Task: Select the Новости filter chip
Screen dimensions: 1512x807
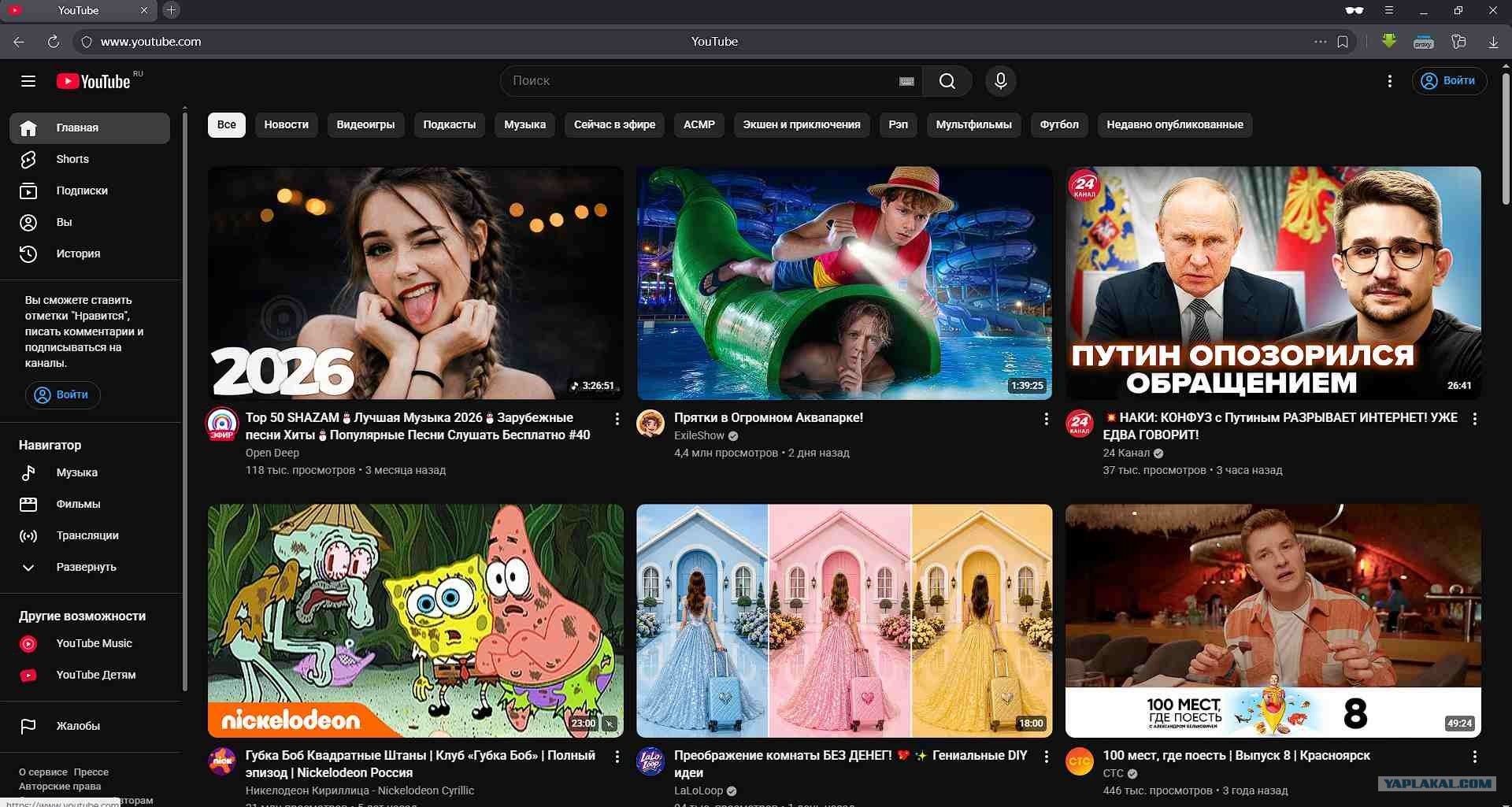Action: click(287, 124)
